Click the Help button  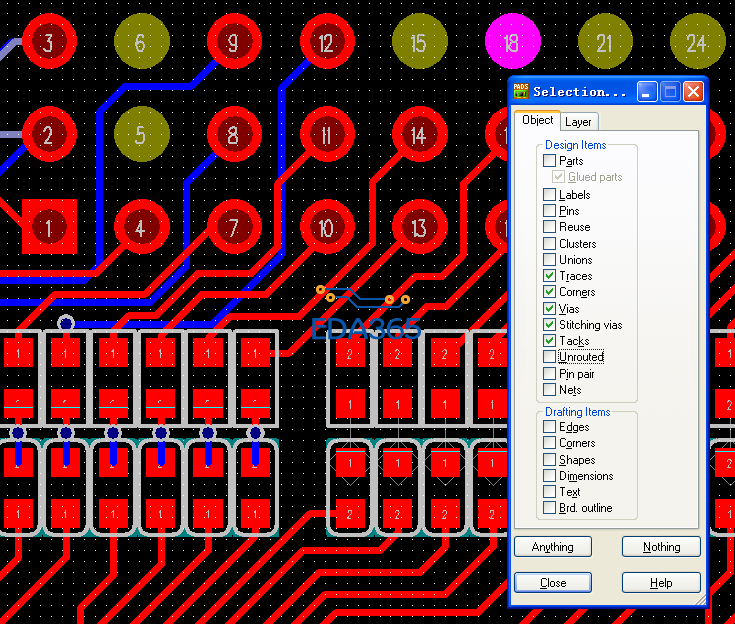pos(660,582)
